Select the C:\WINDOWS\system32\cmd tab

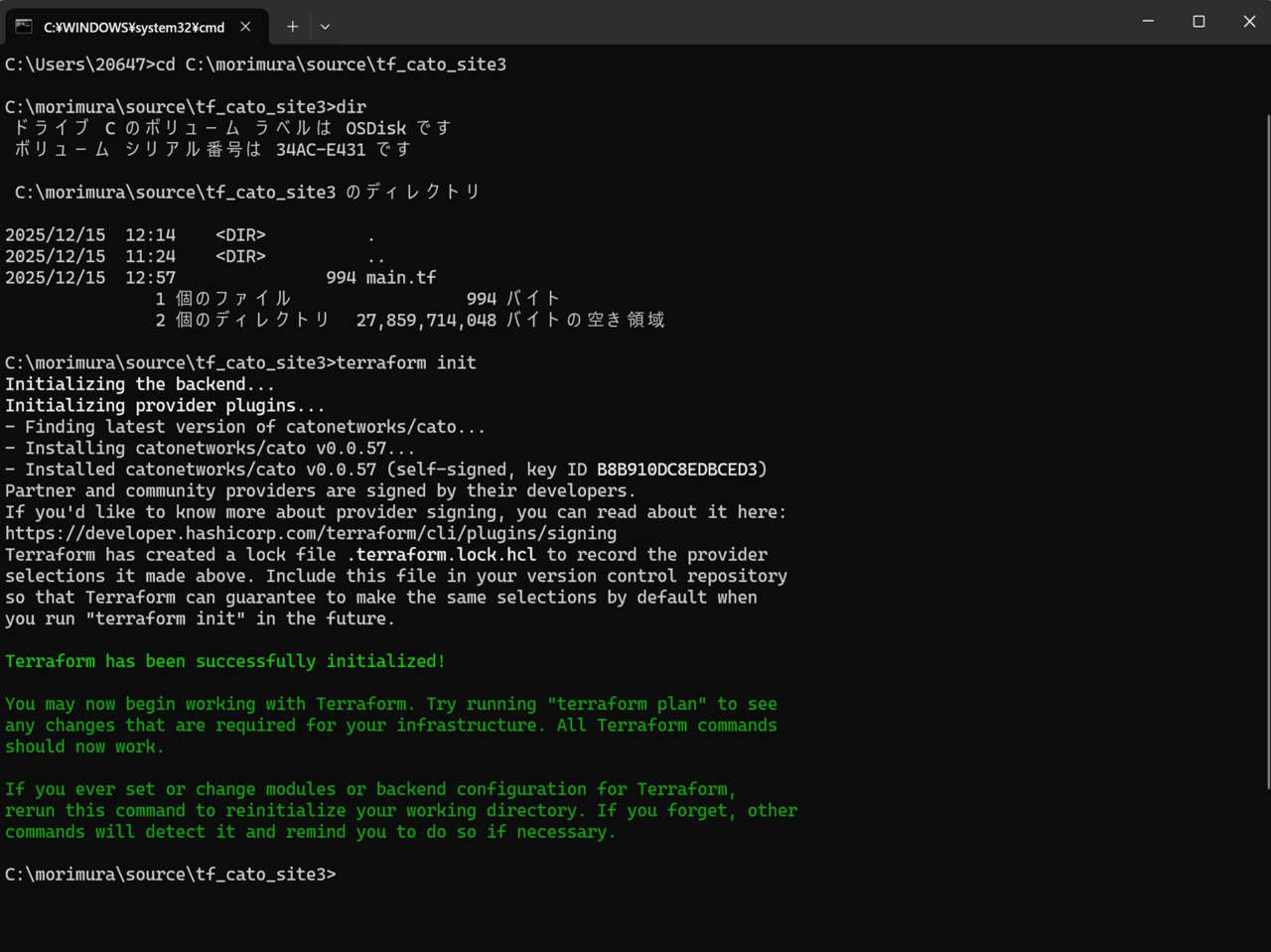click(x=133, y=27)
